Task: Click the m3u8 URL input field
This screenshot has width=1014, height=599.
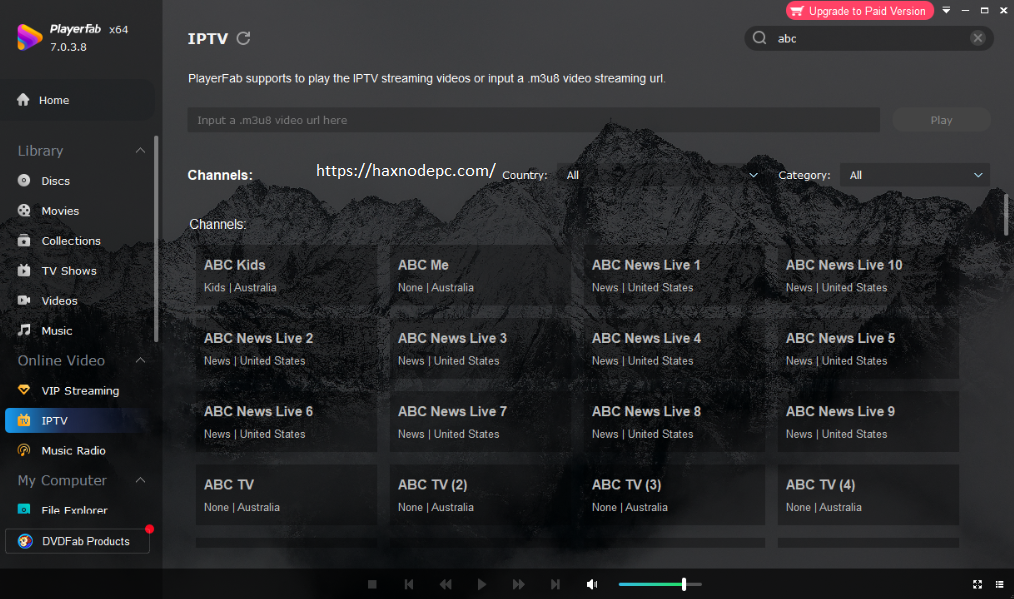Action: pyautogui.click(x=534, y=120)
